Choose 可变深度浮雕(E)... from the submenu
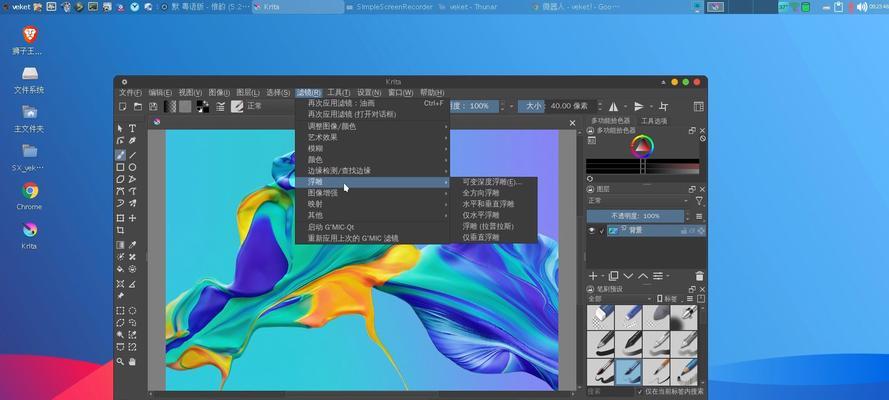The width and height of the screenshot is (889, 400). [x=492, y=182]
